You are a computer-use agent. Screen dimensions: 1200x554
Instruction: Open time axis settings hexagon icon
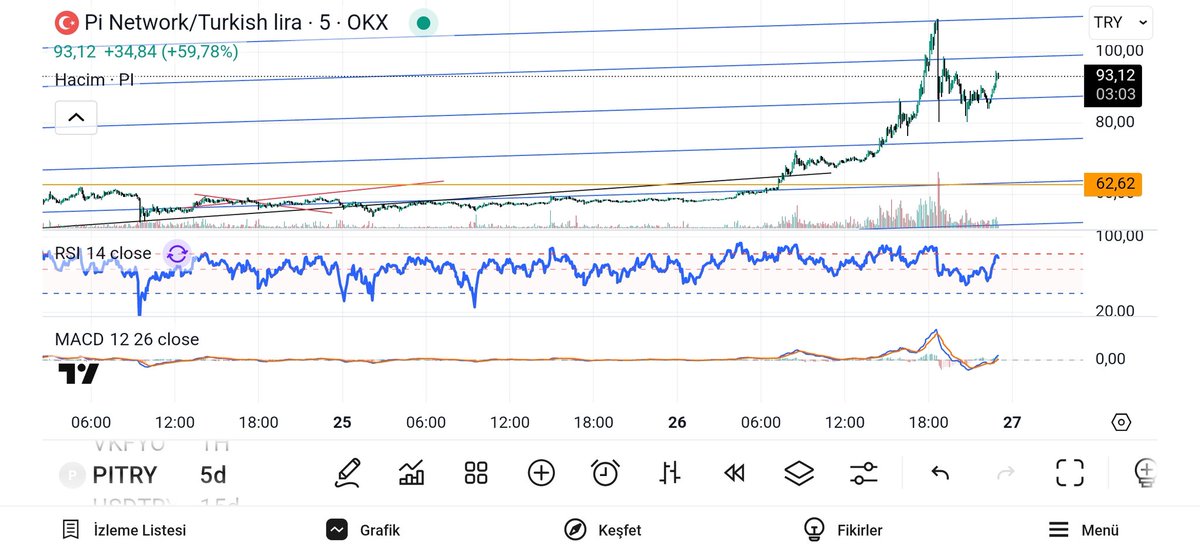point(1121,422)
